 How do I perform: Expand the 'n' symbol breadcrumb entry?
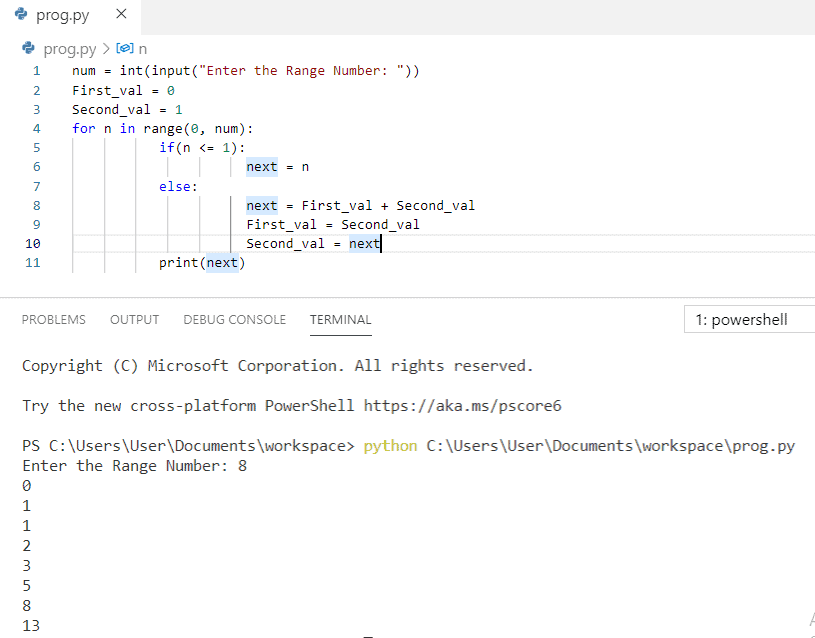[142, 47]
